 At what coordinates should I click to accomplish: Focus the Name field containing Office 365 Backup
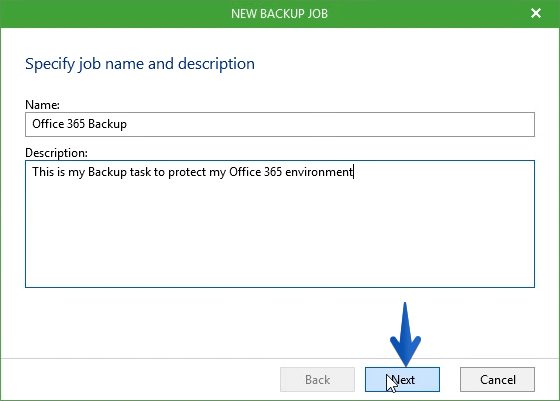(x=280, y=124)
